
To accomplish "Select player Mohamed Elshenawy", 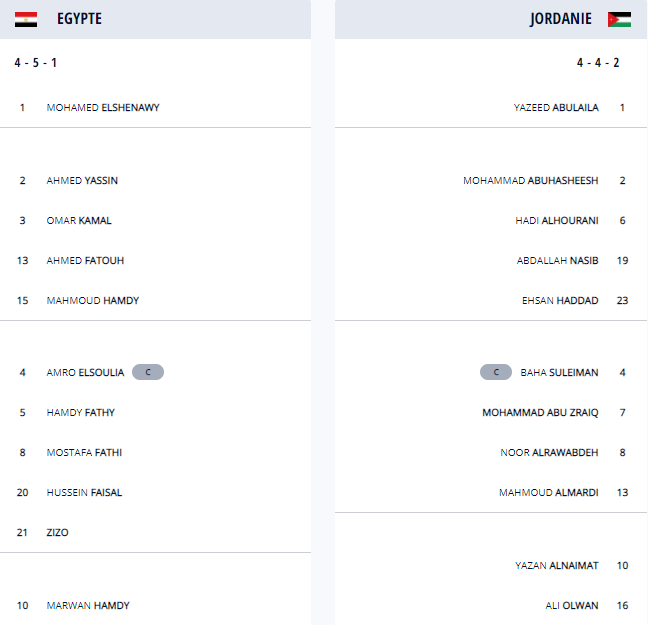I will 103,107.
